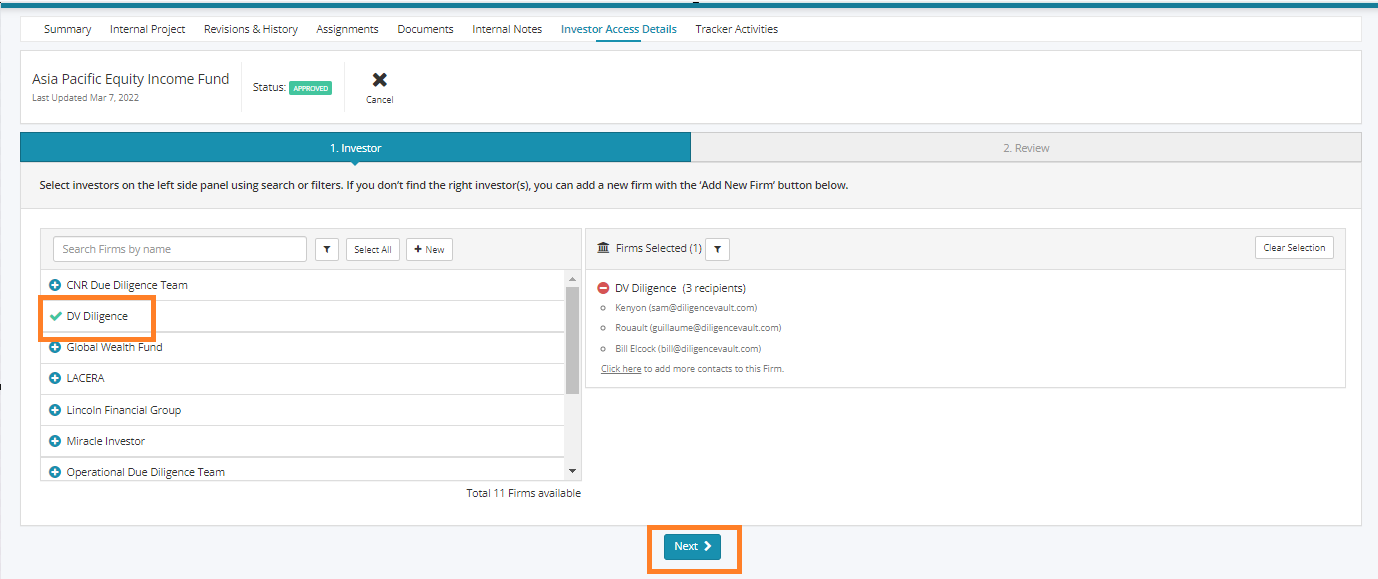Image resolution: width=1378 pixels, height=579 pixels.
Task: Click the Cancel X icon
Action: tap(379, 80)
